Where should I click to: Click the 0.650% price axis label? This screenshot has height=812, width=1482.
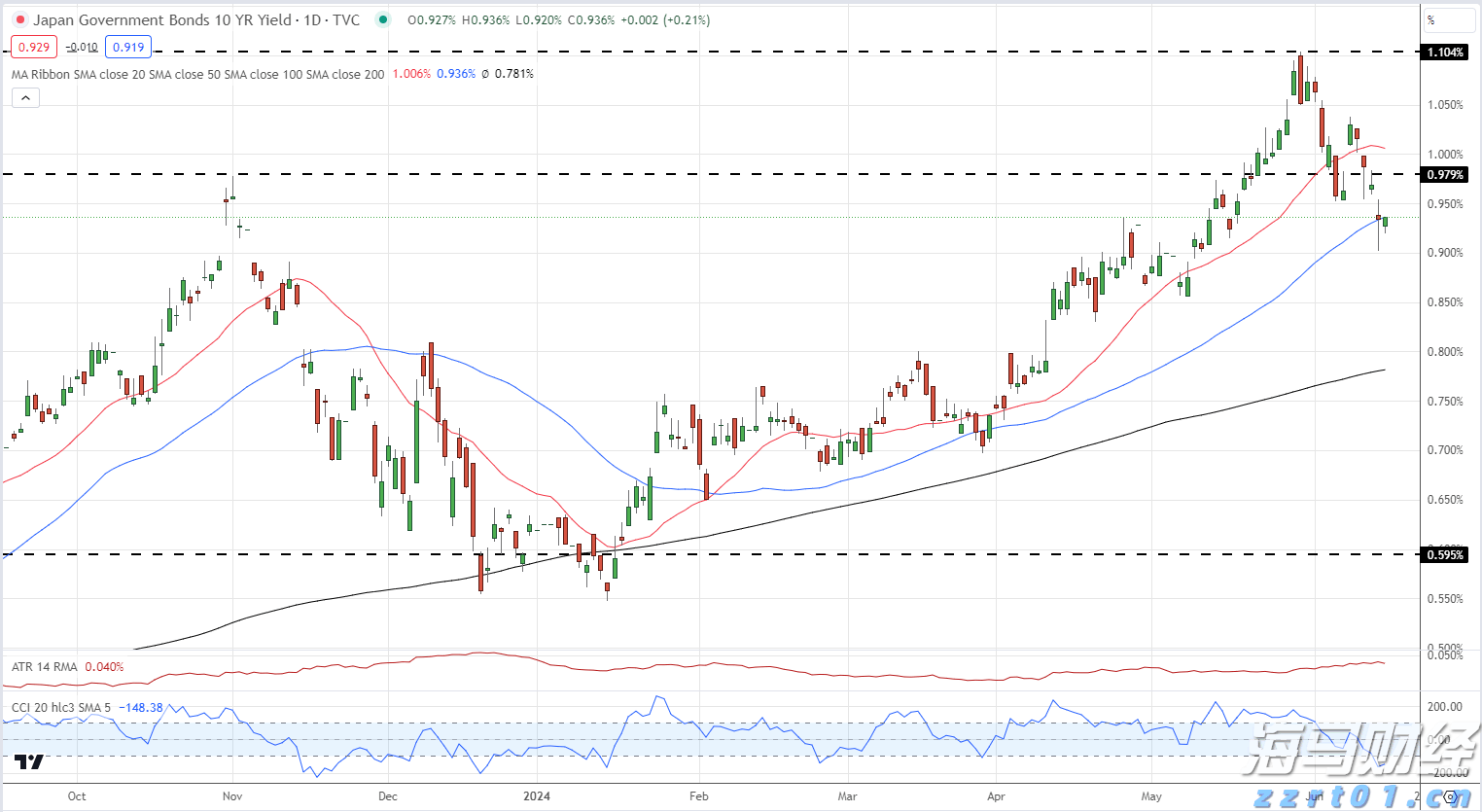[1445, 500]
